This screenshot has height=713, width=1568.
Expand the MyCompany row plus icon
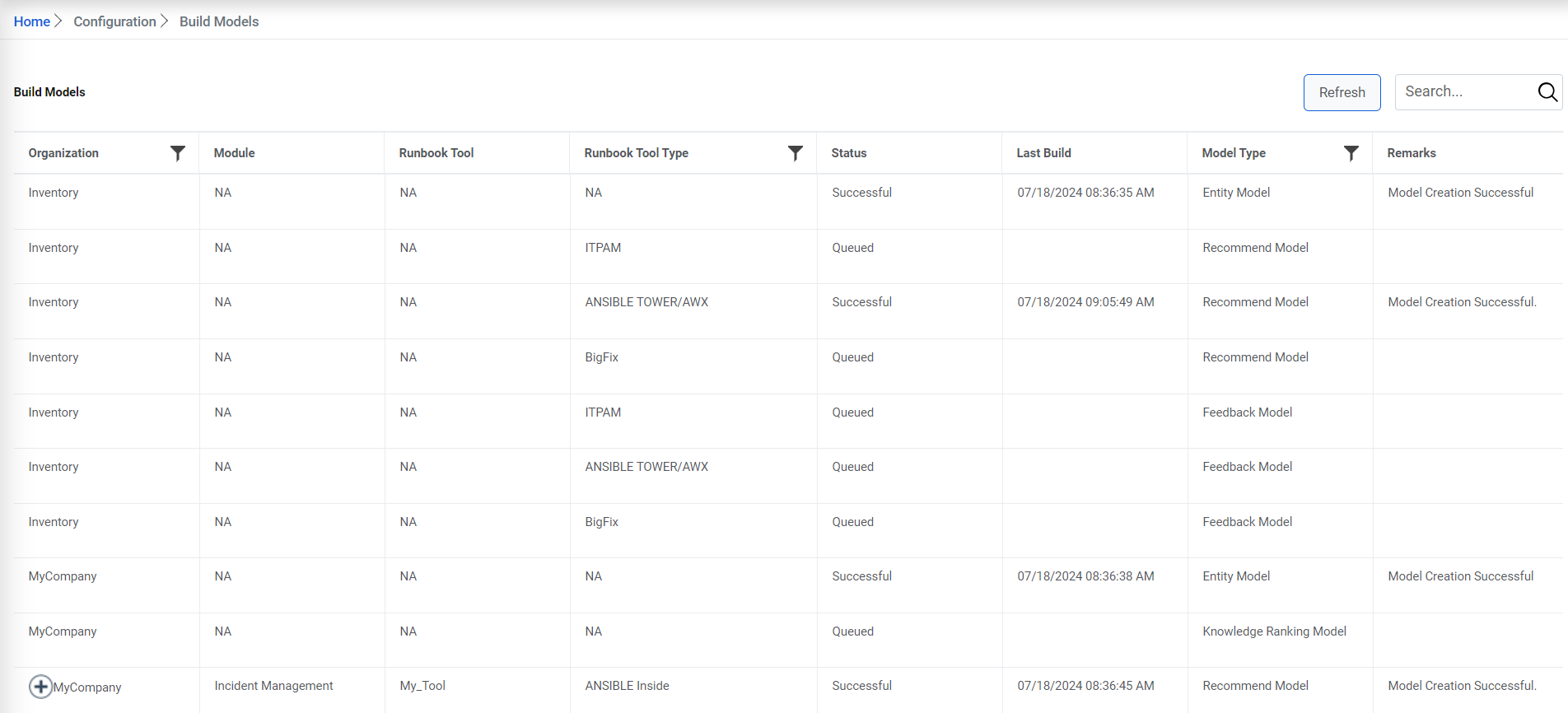coord(40,686)
